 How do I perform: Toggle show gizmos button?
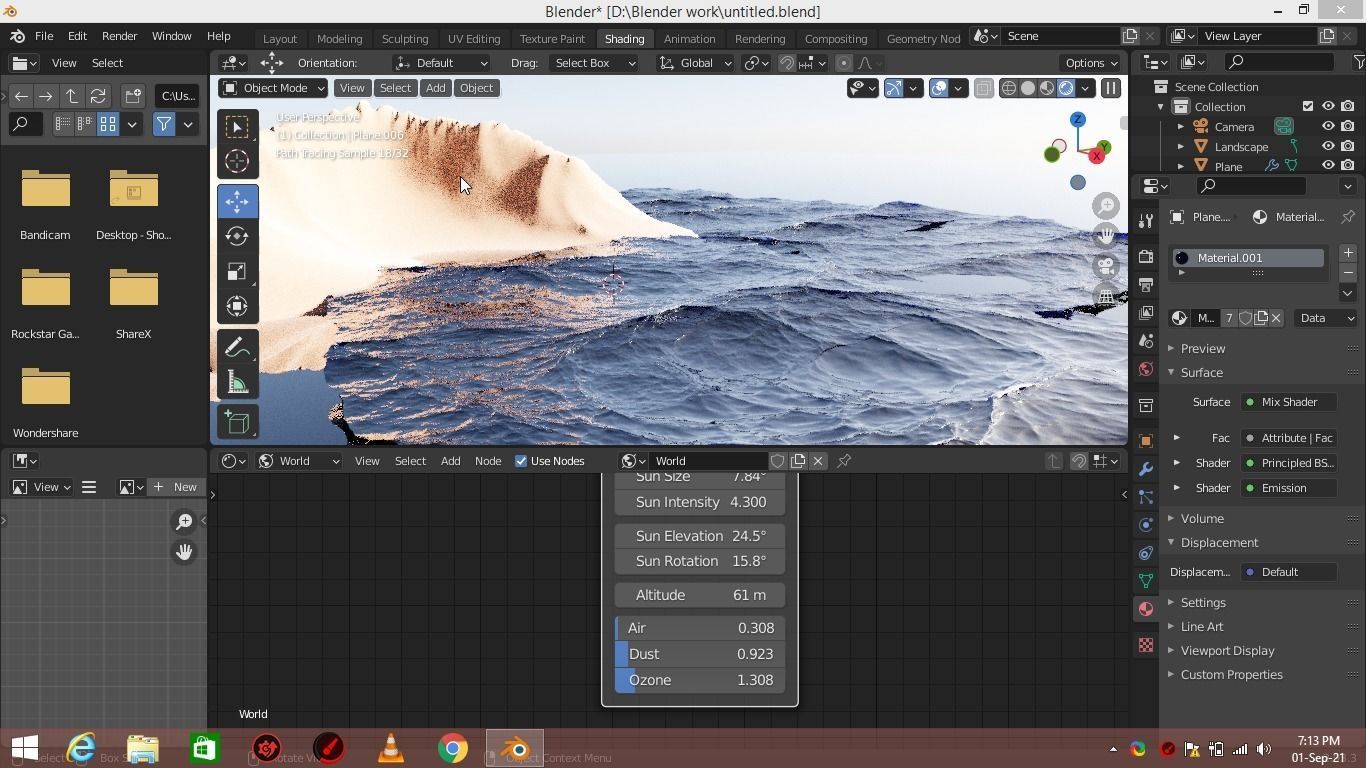(893, 88)
